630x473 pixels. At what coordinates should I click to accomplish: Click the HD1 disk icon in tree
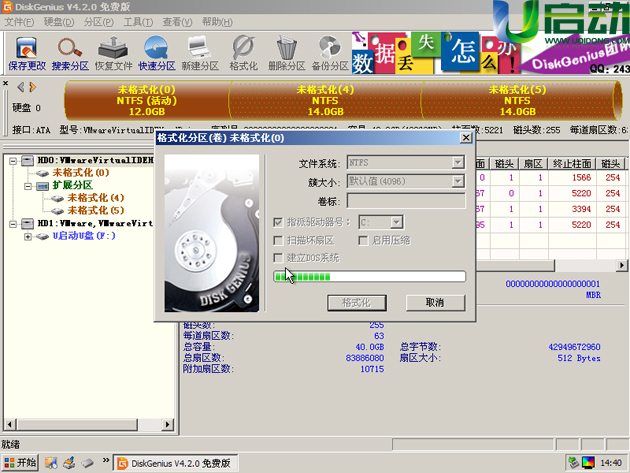[x=27, y=223]
